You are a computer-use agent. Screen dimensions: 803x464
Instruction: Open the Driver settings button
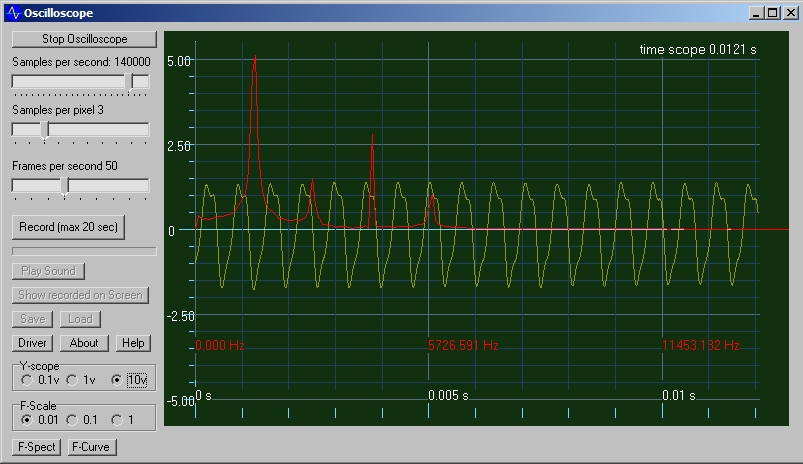(x=32, y=343)
